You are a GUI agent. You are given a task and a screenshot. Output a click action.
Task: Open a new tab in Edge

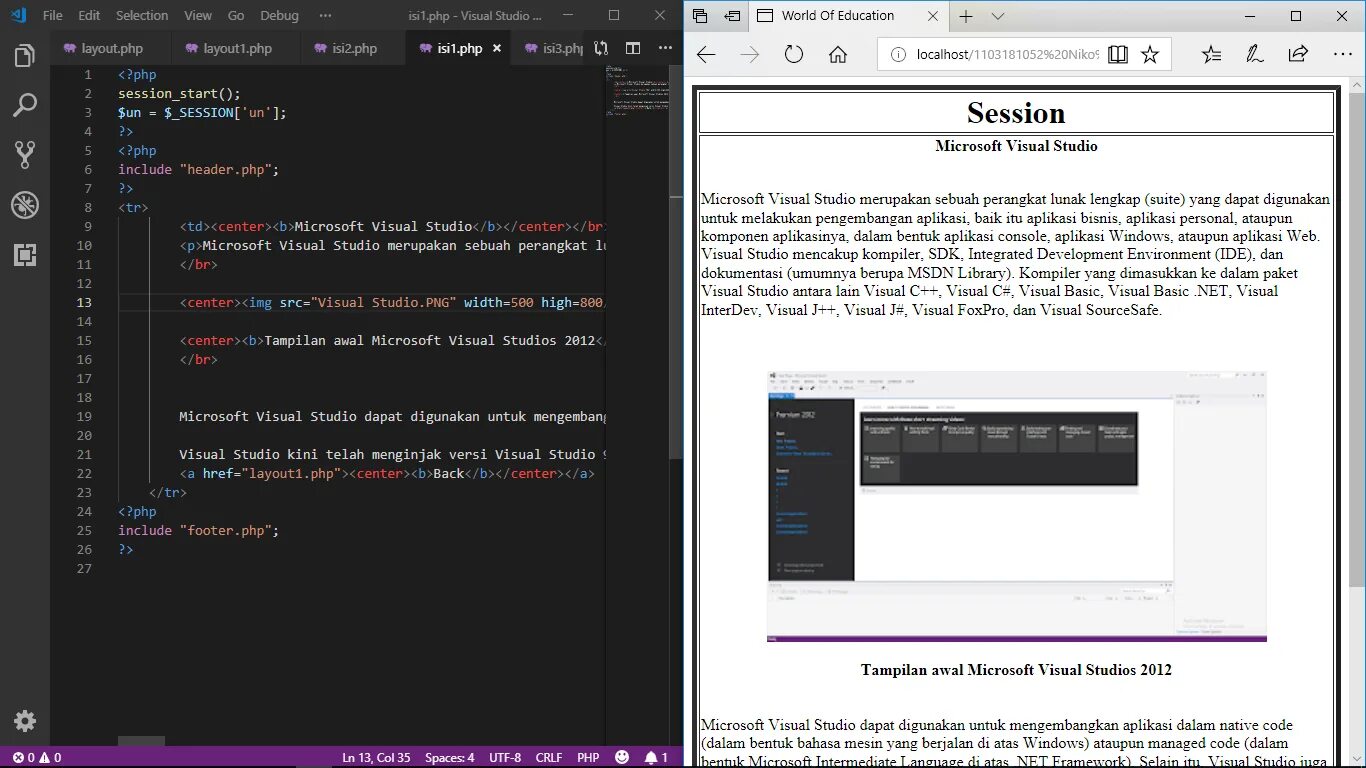click(x=966, y=16)
